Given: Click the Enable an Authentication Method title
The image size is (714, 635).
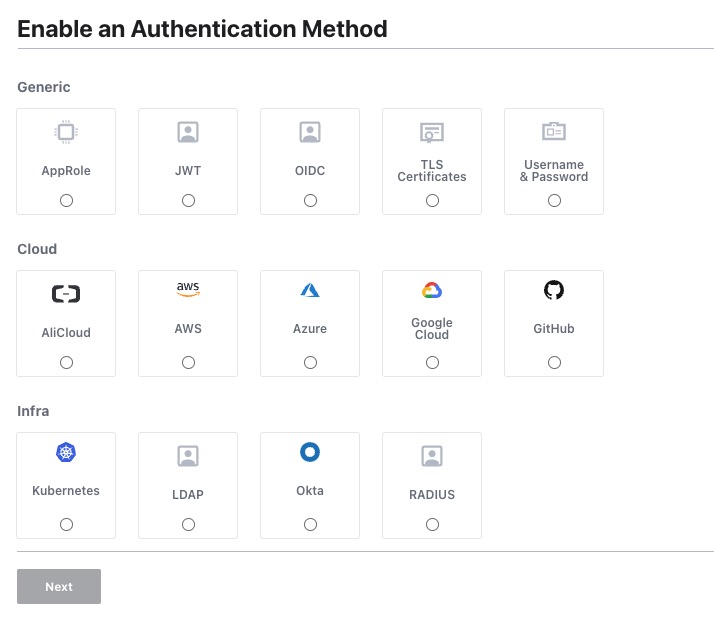Looking at the screenshot, I should [x=202, y=29].
